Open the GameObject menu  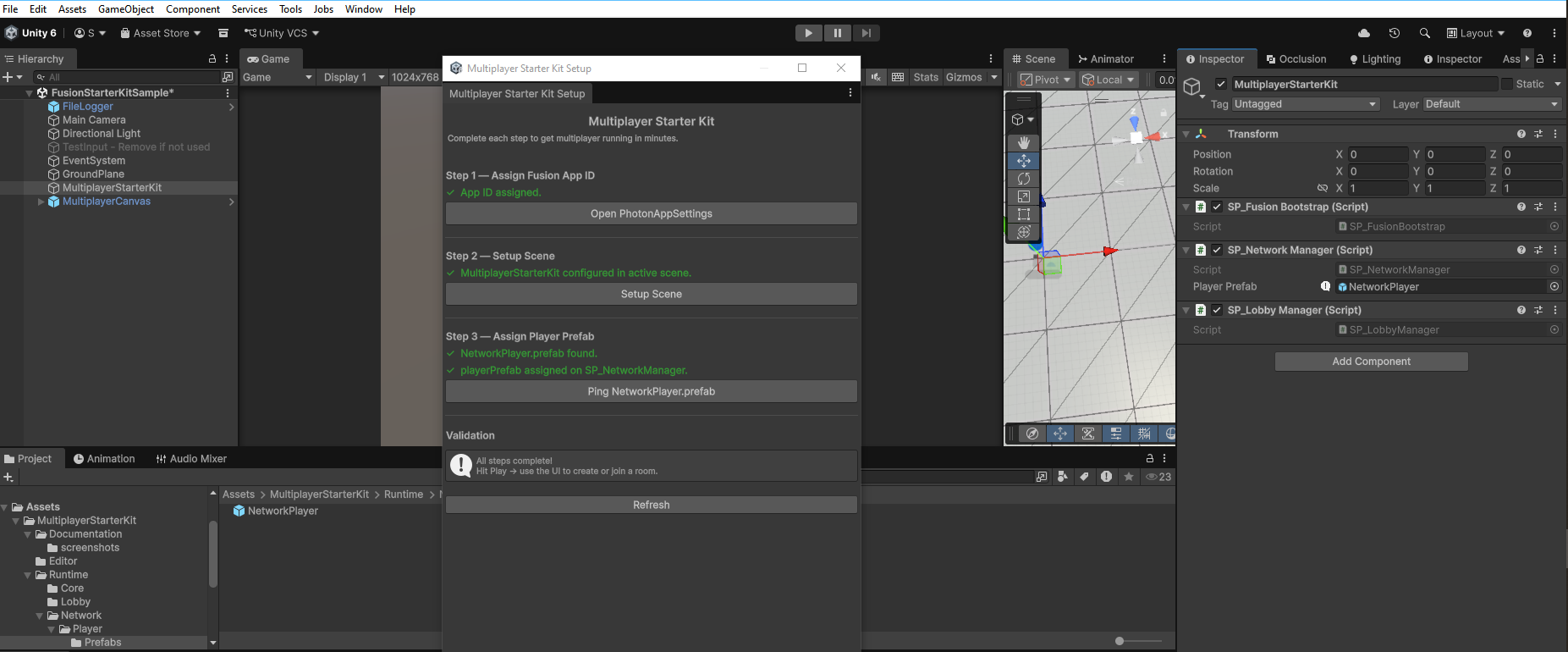(126, 9)
